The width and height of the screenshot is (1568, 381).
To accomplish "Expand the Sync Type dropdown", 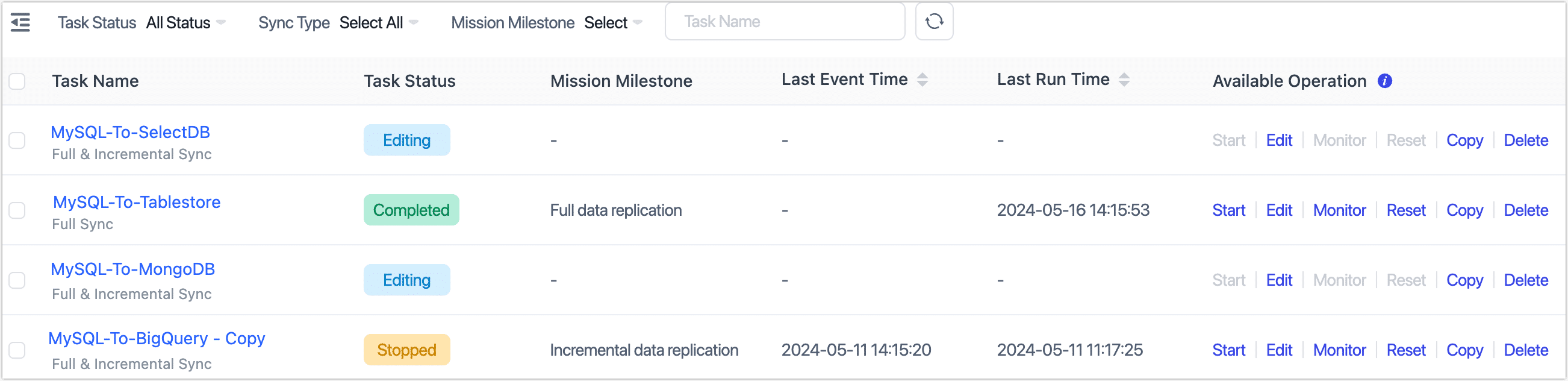I will tap(379, 23).
